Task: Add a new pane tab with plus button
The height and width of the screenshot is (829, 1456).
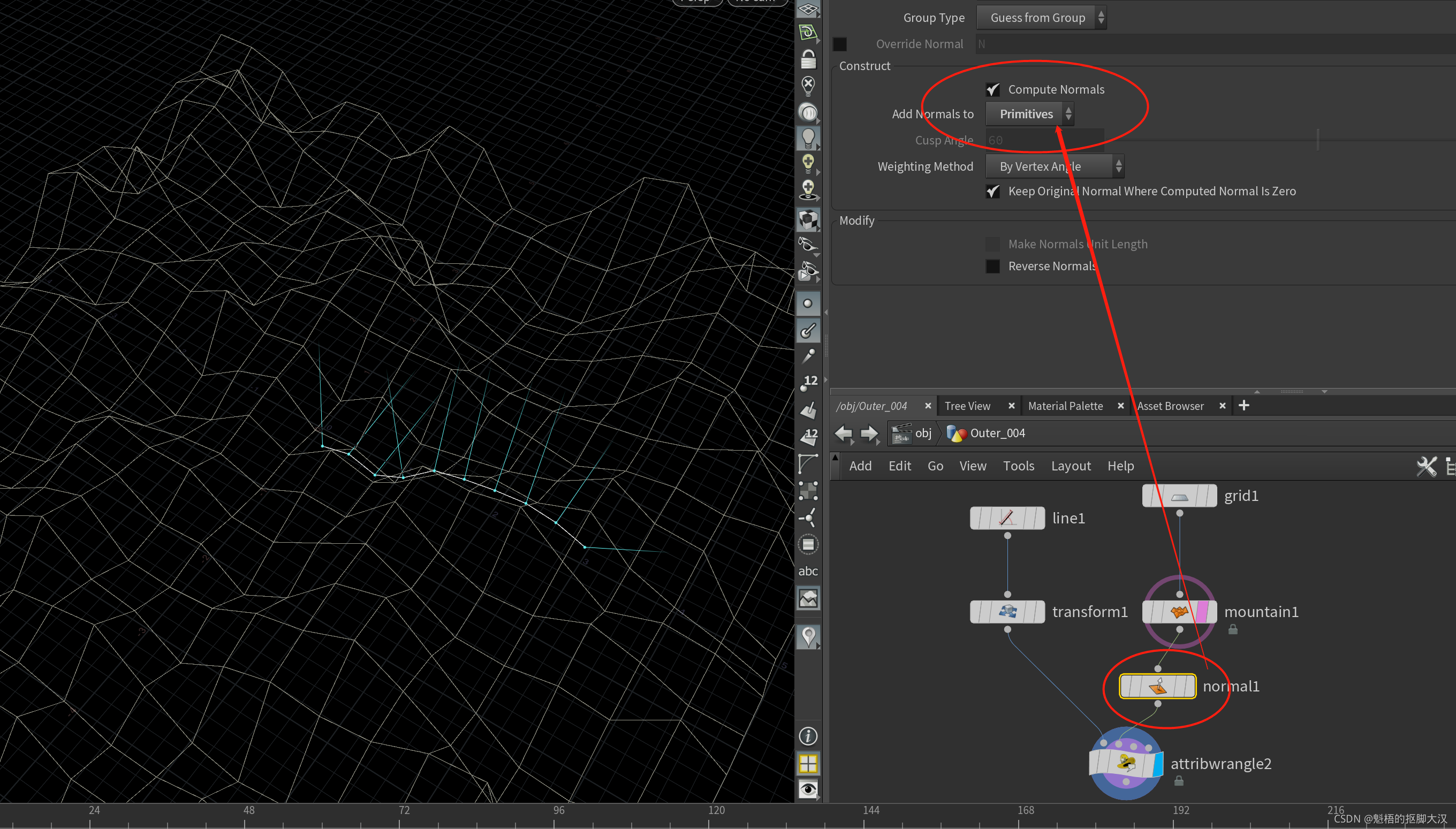Action: tap(1243, 405)
